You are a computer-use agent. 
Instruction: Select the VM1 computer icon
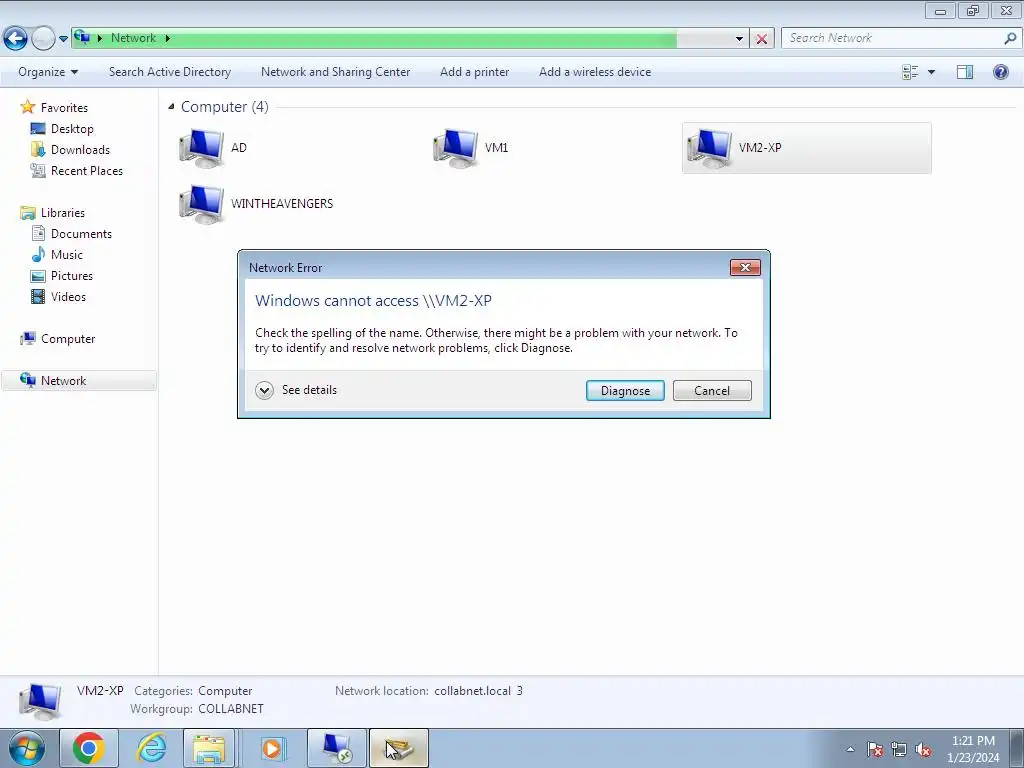(x=455, y=148)
